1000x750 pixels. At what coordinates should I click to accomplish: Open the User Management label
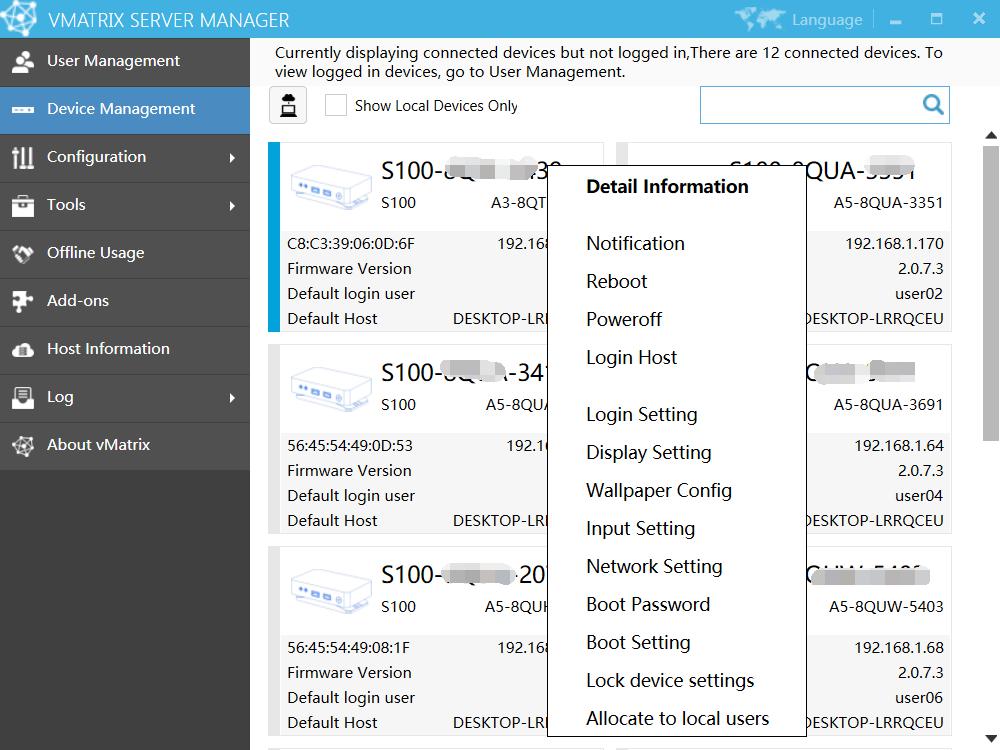(x=114, y=61)
